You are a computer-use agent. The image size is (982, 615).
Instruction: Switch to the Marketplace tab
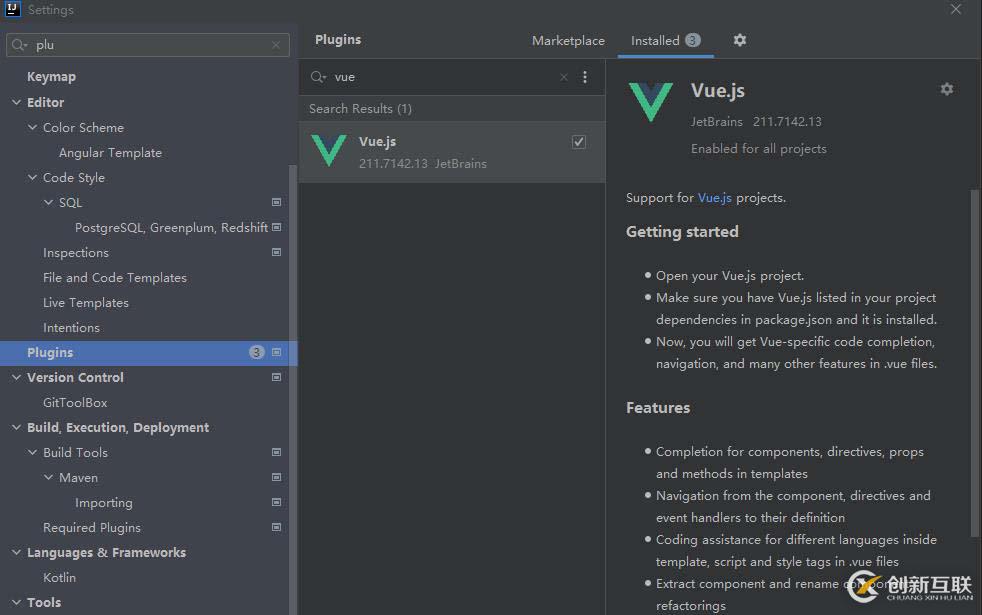pyautogui.click(x=568, y=41)
